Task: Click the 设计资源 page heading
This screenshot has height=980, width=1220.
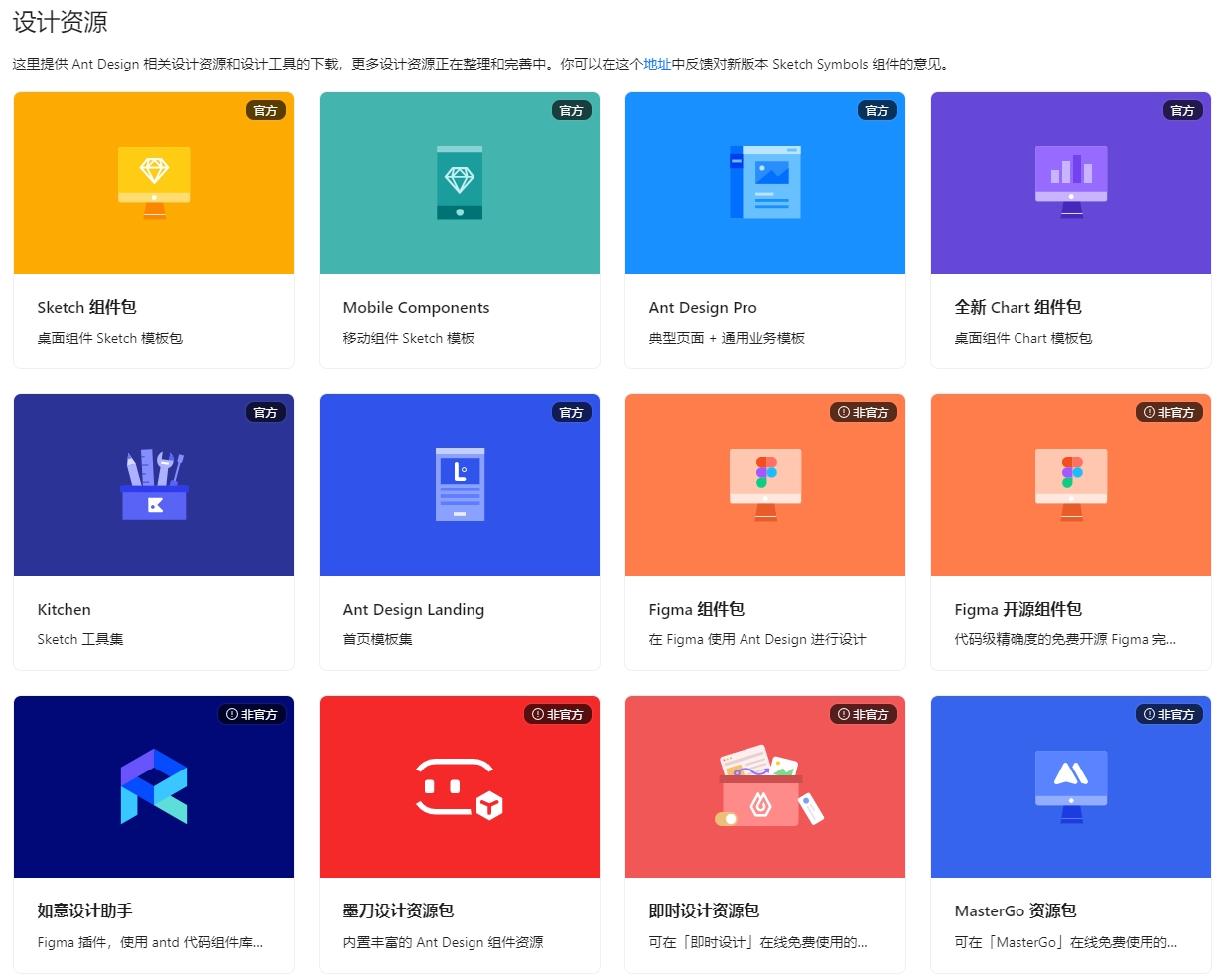Action: tap(60, 22)
